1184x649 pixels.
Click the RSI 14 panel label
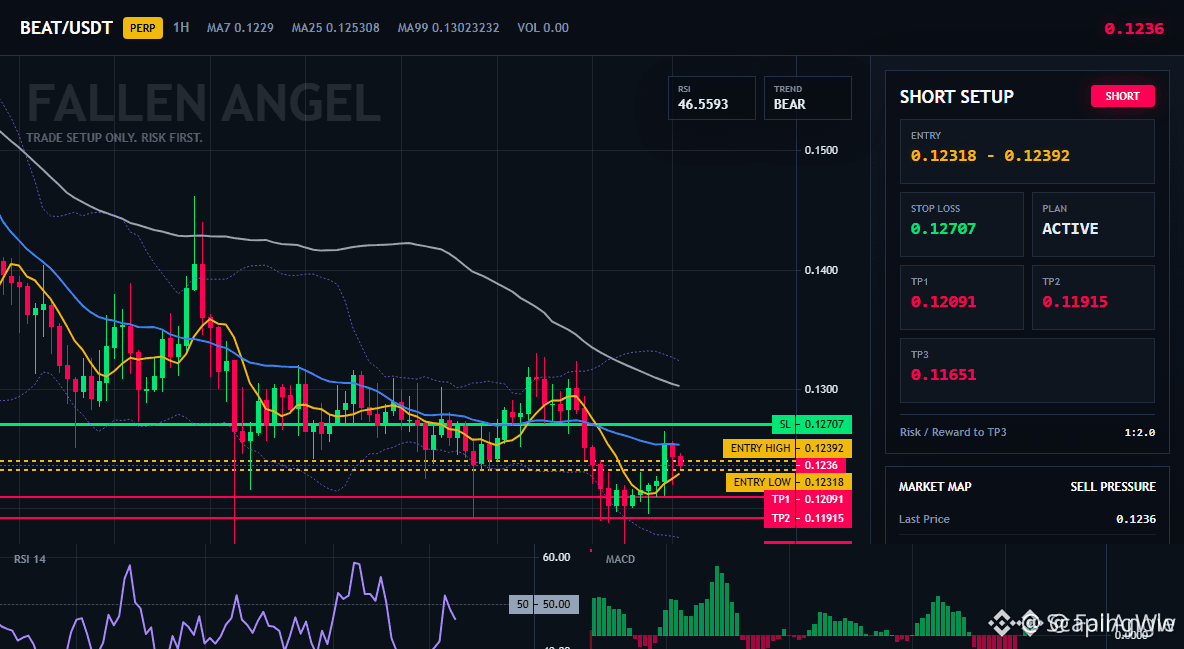click(x=29, y=559)
